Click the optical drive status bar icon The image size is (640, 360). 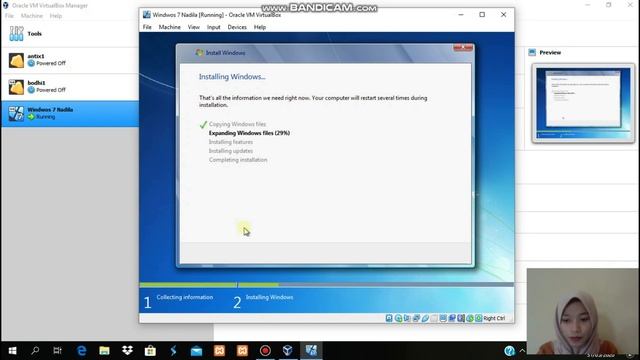[398, 318]
